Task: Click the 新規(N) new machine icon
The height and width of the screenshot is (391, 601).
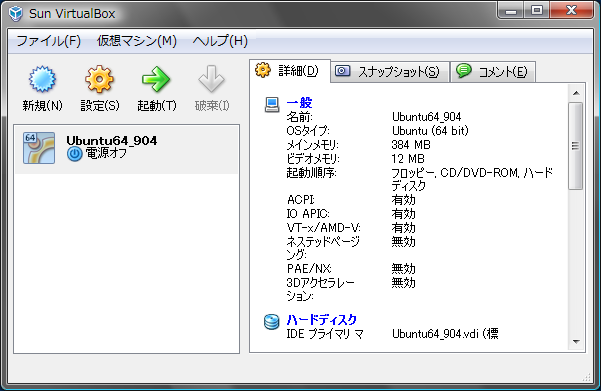Action: pos(42,79)
